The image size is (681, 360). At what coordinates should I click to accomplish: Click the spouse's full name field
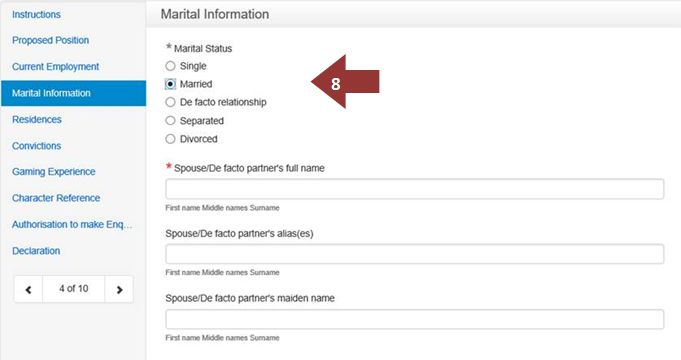[x=414, y=189]
